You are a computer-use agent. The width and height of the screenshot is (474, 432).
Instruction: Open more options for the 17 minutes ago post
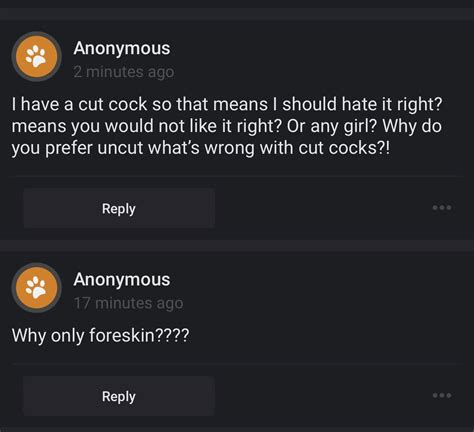[442, 395]
